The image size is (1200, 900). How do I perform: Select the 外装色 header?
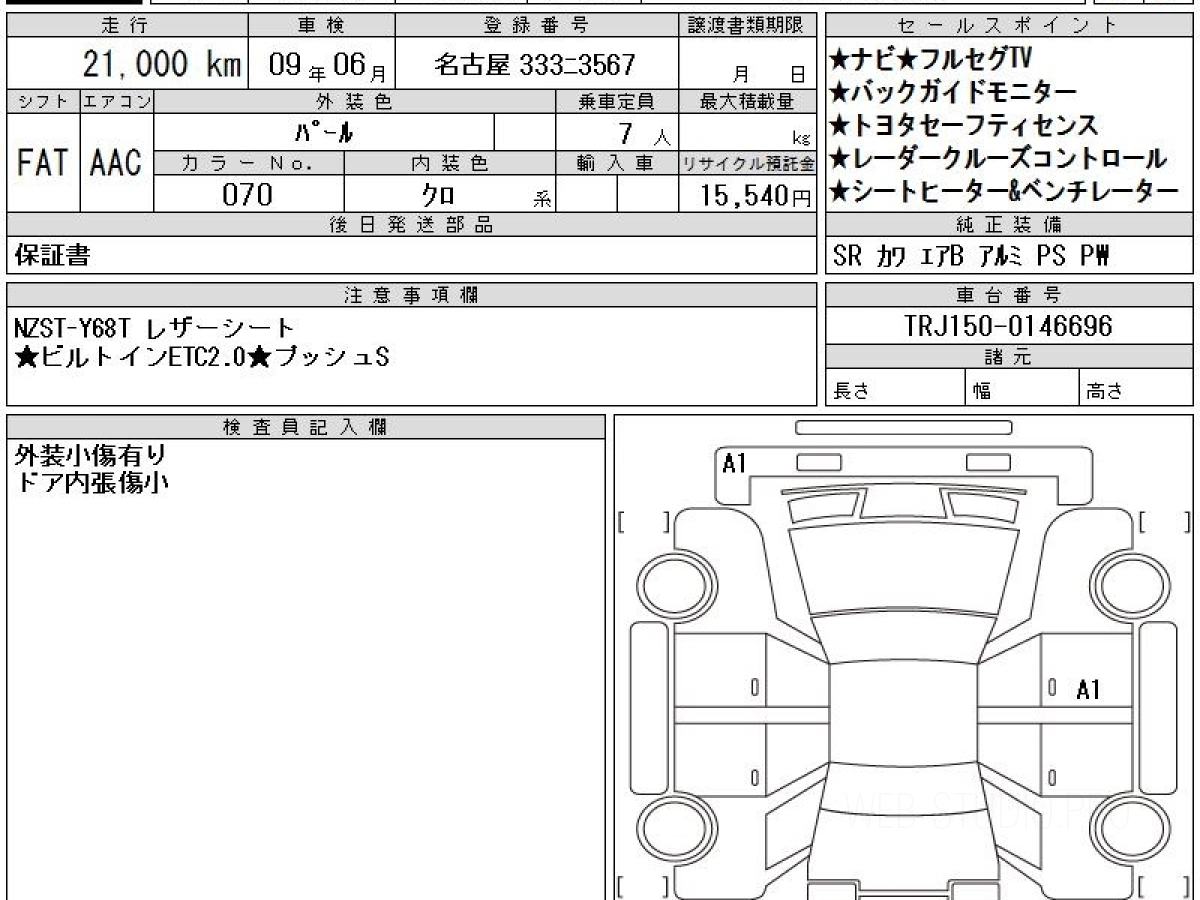click(x=355, y=101)
